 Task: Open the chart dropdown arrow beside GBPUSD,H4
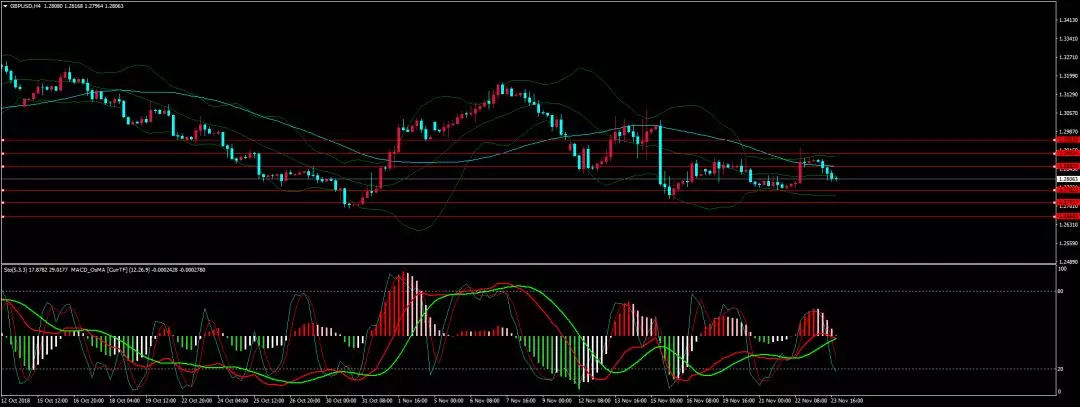pyautogui.click(x=5, y=5)
